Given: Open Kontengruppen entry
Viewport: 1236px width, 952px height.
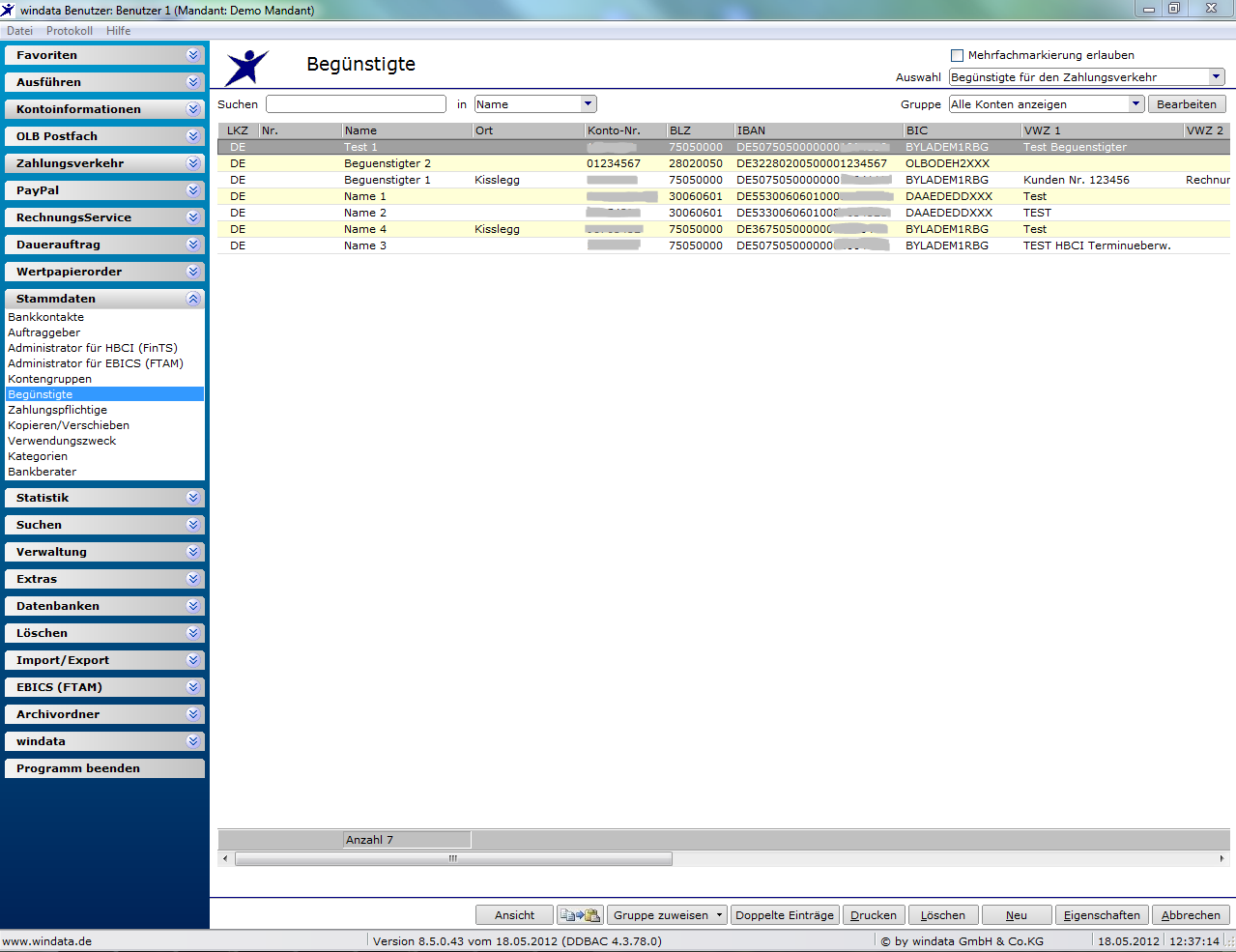Looking at the screenshot, I should [x=50, y=379].
